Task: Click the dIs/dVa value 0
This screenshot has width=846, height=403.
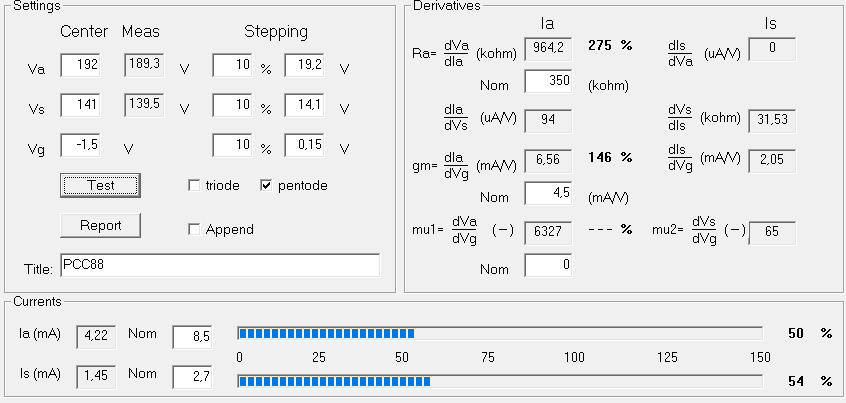Action: tap(772, 49)
